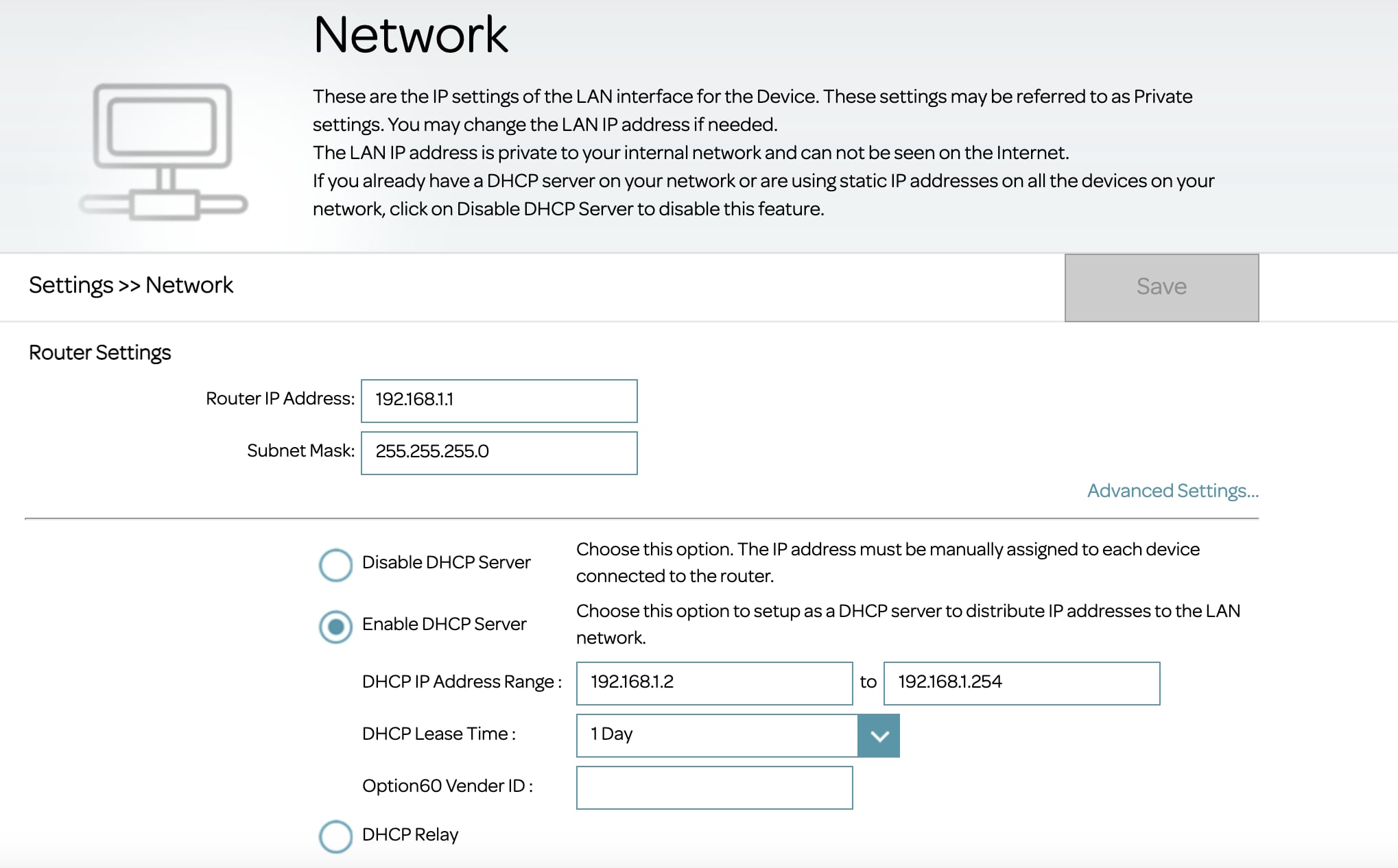Click the Option60 Vender ID field
Image resolution: width=1398 pixels, height=868 pixels.
pyautogui.click(x=714, y=788)
